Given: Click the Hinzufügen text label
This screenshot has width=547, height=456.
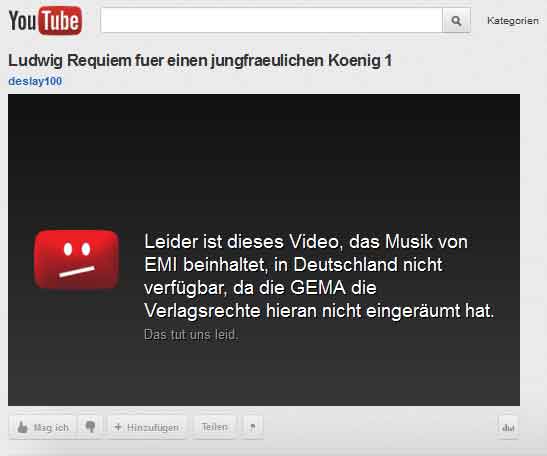Looking at the screenshot, I should (153, 427).
